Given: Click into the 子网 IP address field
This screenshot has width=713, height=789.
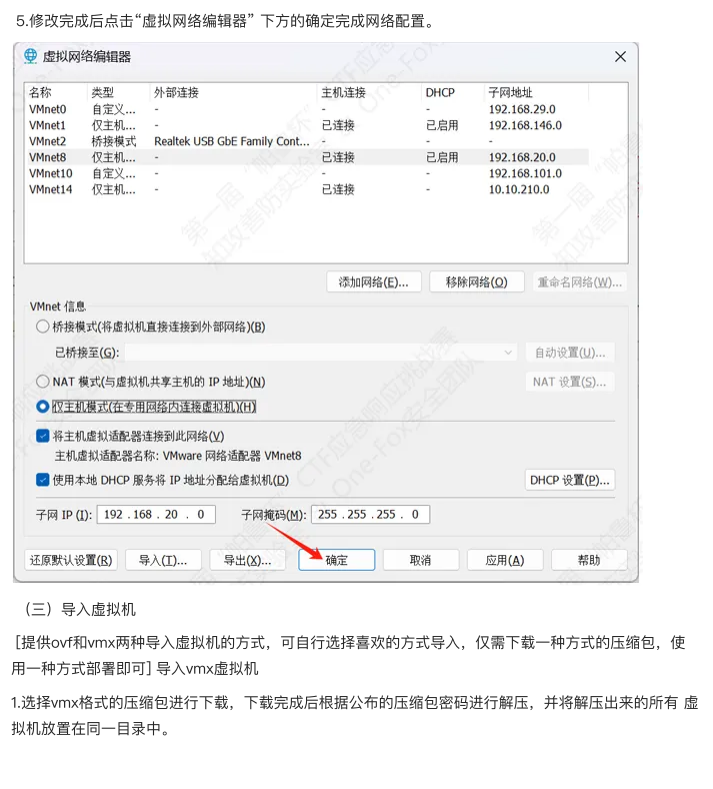Looking at the screenshot, I should (x=155, y=515).
